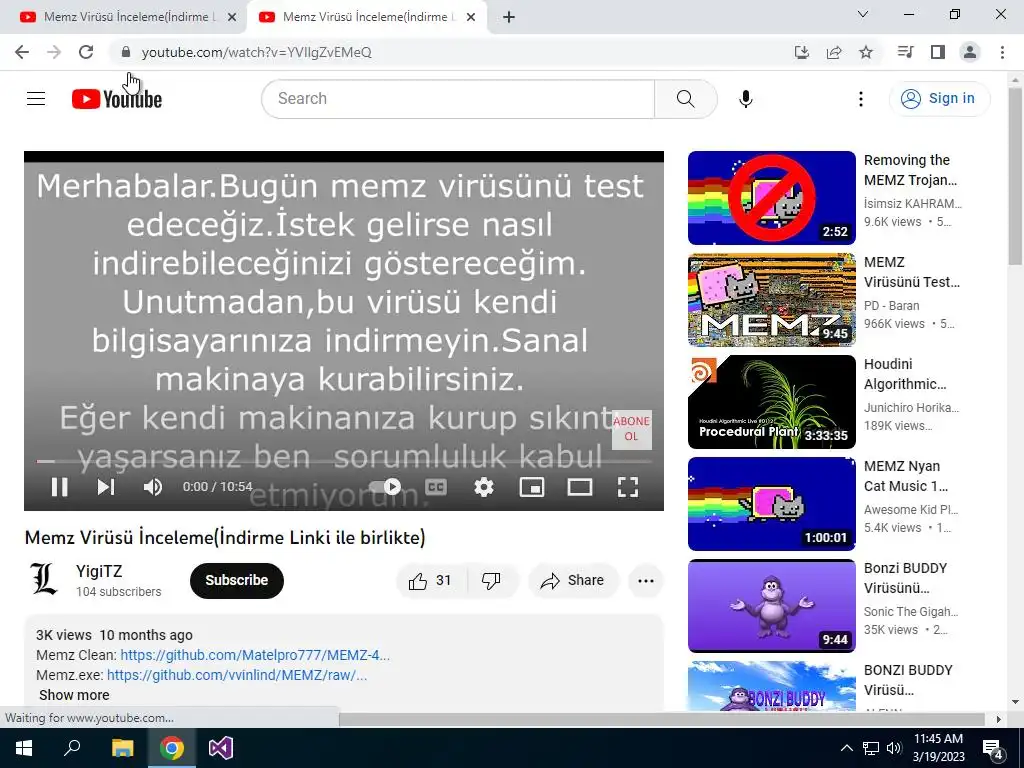
Task: Pause the video playback
Action: (59, 487)
